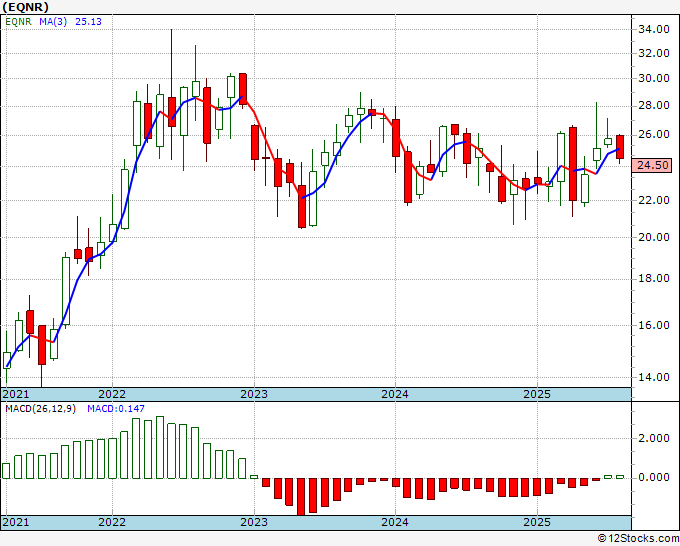Click the 14.00 price axis label
The image size is (680, 546).
pos(654,377)
